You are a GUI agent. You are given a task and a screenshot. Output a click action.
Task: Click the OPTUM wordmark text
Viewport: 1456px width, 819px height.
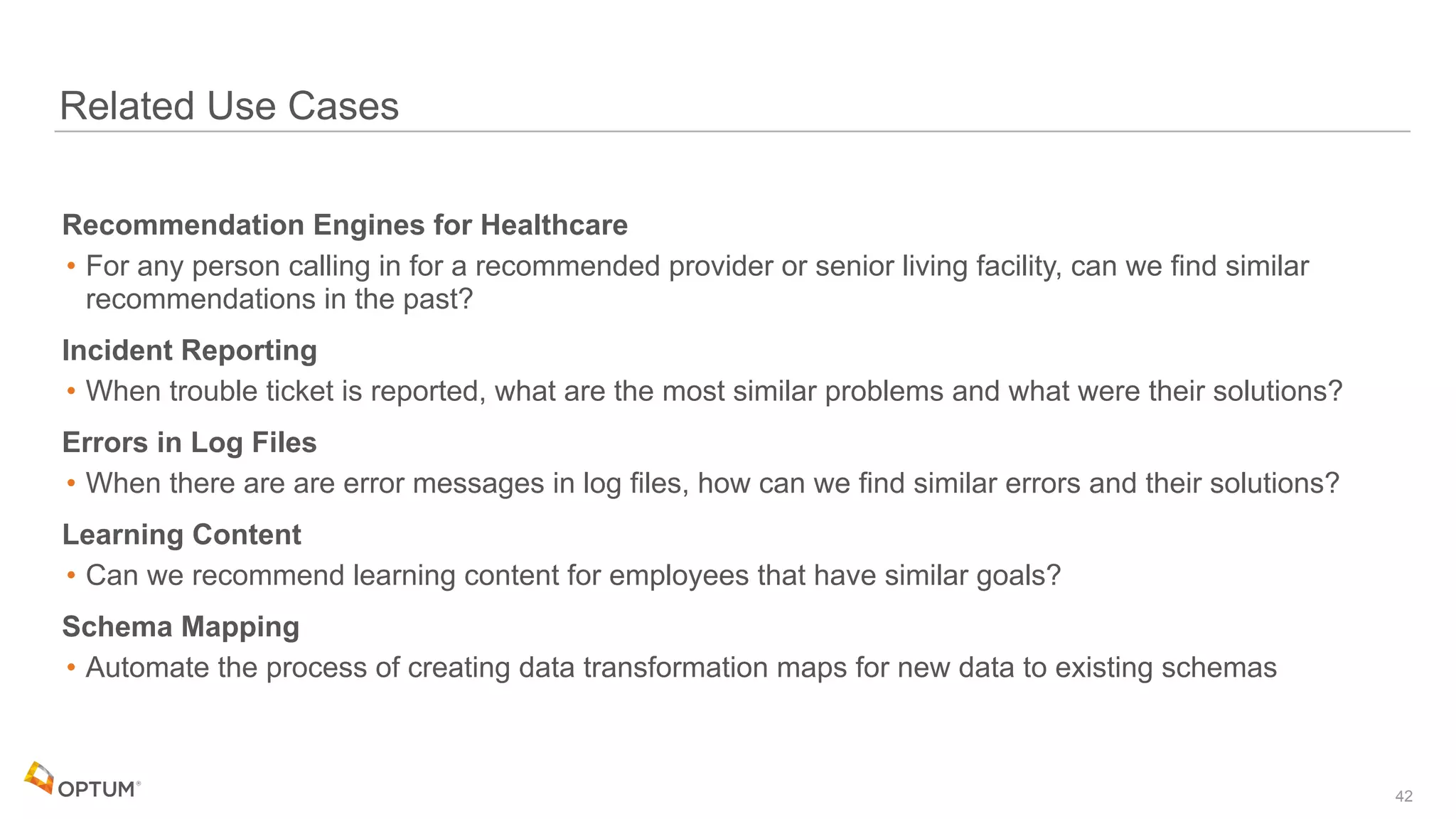tap(97, 789)
